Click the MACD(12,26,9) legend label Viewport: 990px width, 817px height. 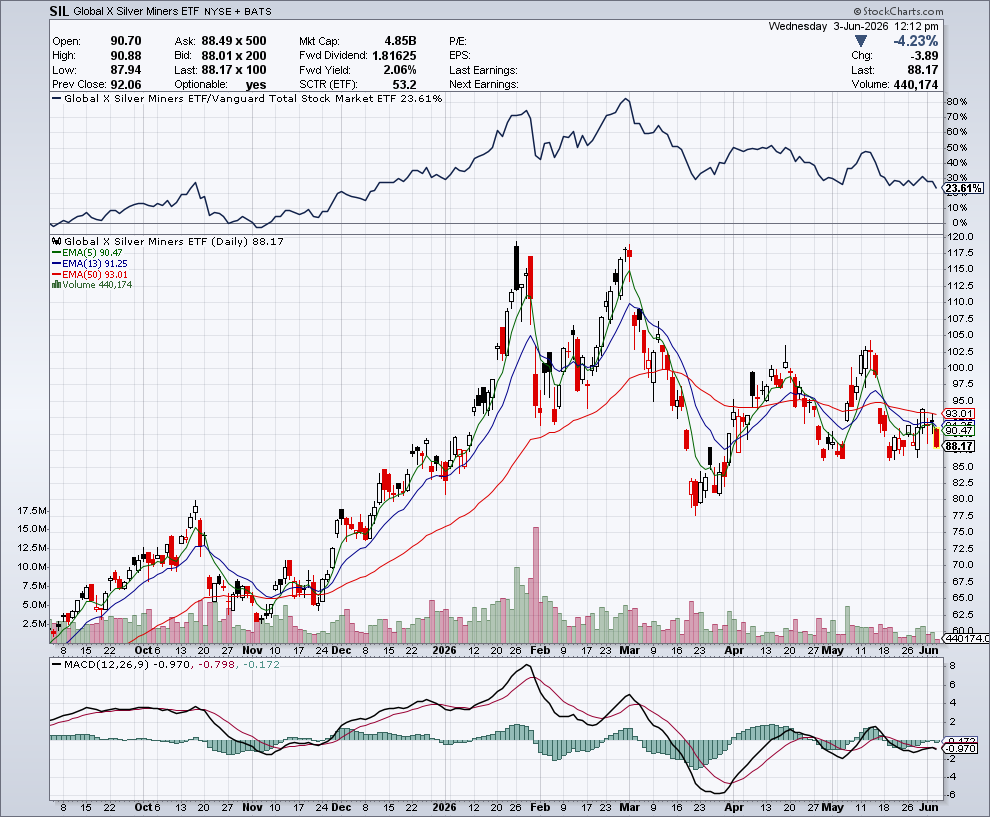tap(108, 664)
